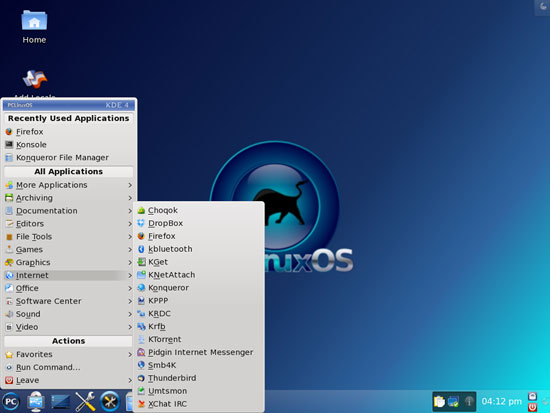Expand the Graphics category arrow
Screen dimensions: 550x413
coord(130,262)
